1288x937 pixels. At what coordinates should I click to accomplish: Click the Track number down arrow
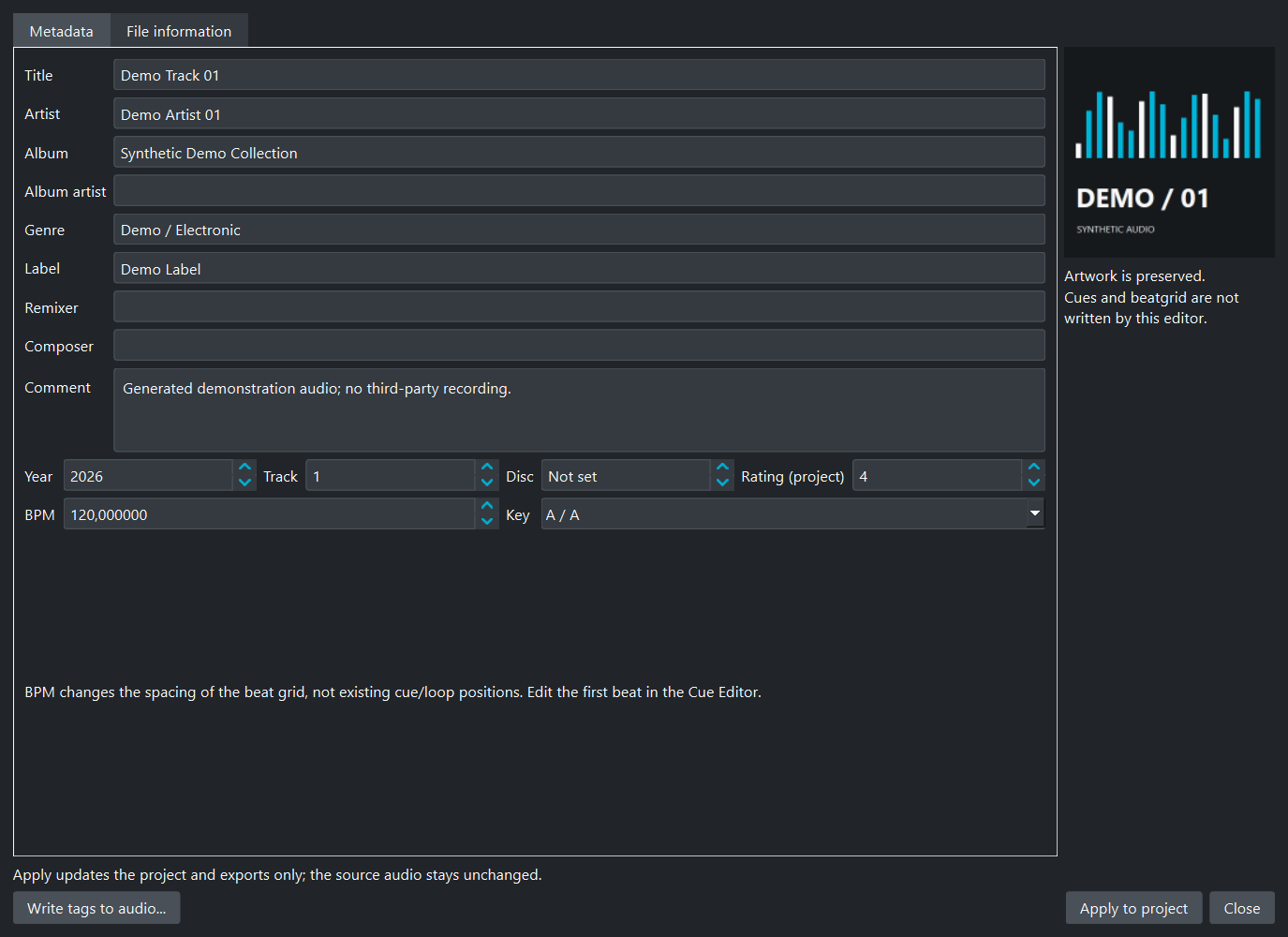(487, 483)
